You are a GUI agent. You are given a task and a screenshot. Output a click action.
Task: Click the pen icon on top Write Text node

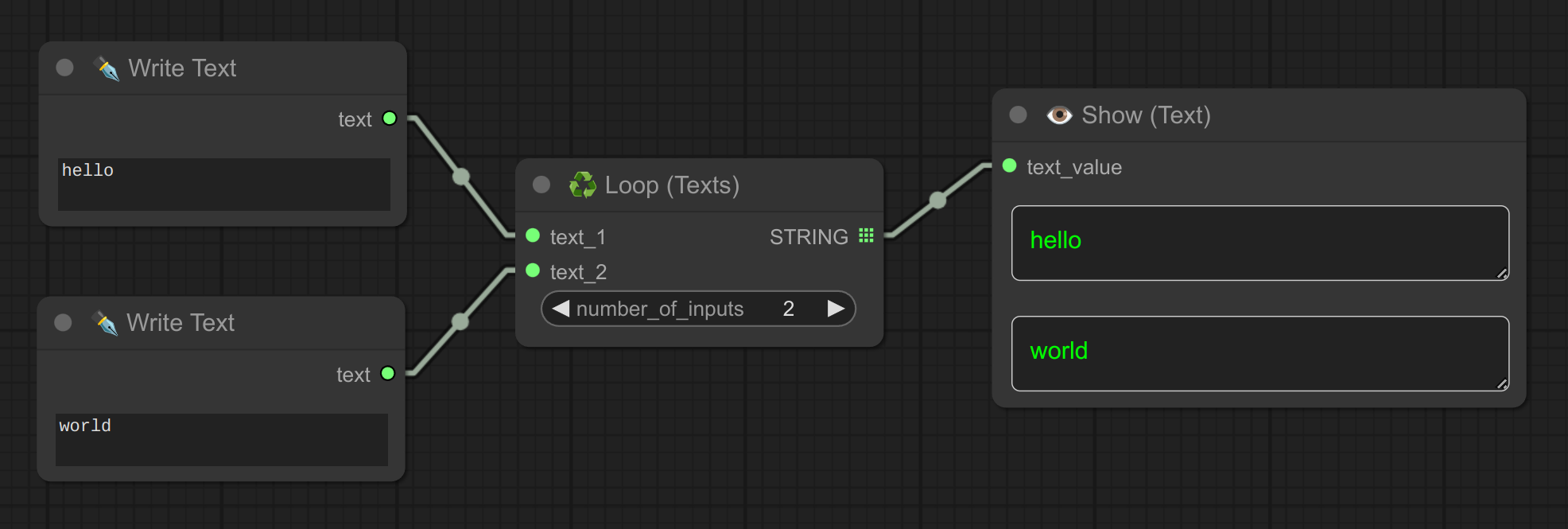pyautogui.click(x=106, y=68)
